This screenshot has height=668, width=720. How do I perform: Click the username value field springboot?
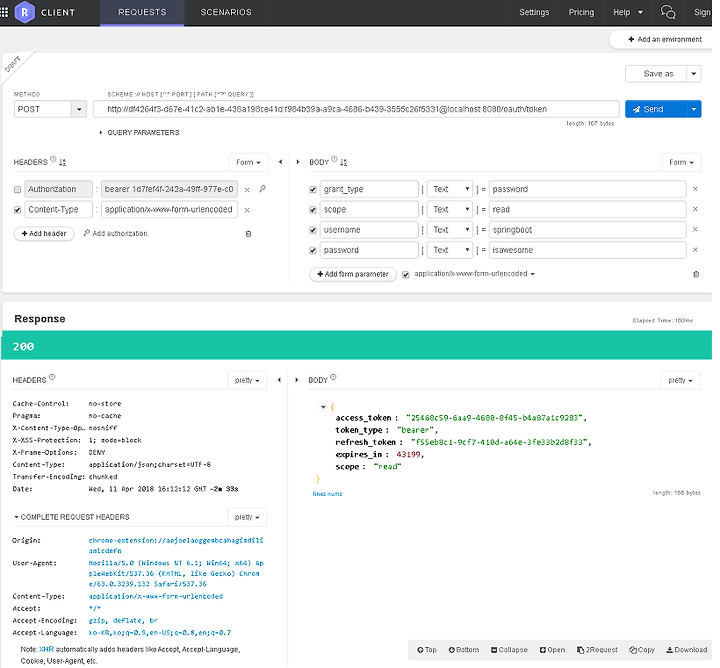[587, 230]
